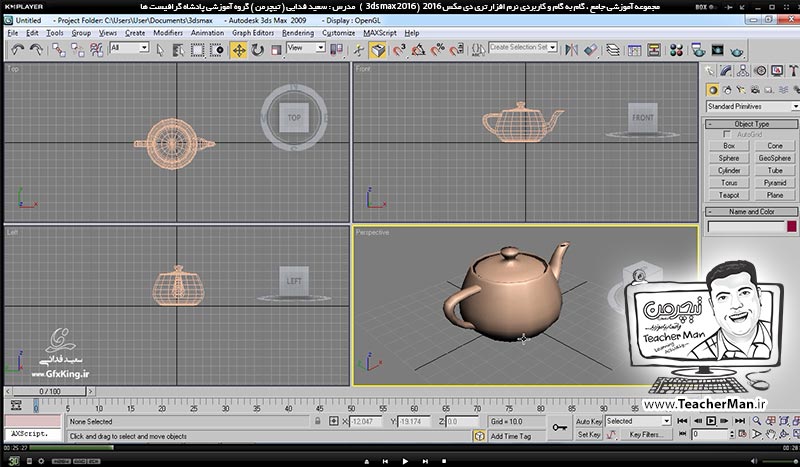Screen dimensions: 800x467
Task: Activate Select and Rotate tool
Action: (258, 50)
